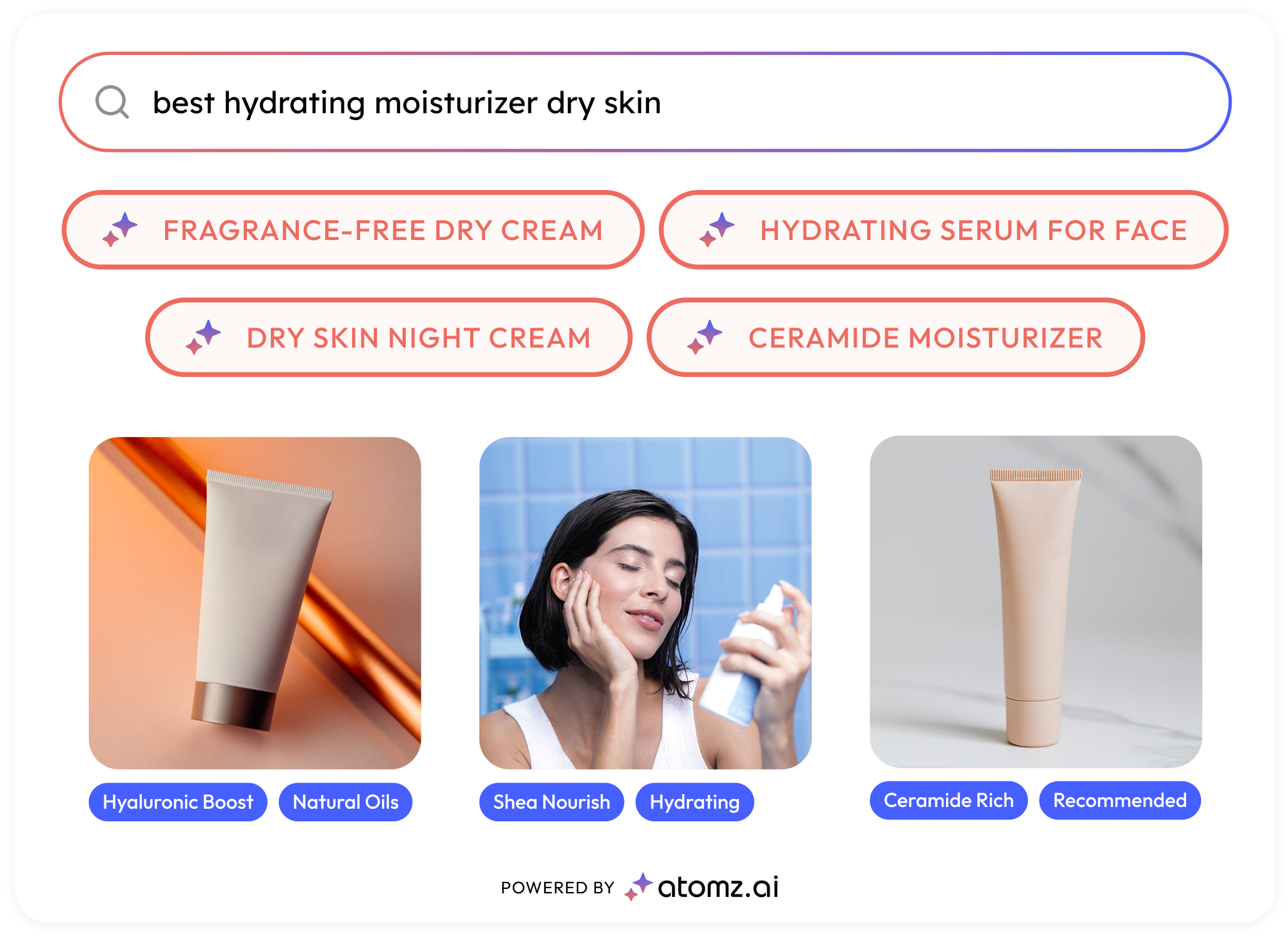The height and width of the screenshot is (937, 1288).
Task: Open the white tube on orange background product
Action: point(255,603)
